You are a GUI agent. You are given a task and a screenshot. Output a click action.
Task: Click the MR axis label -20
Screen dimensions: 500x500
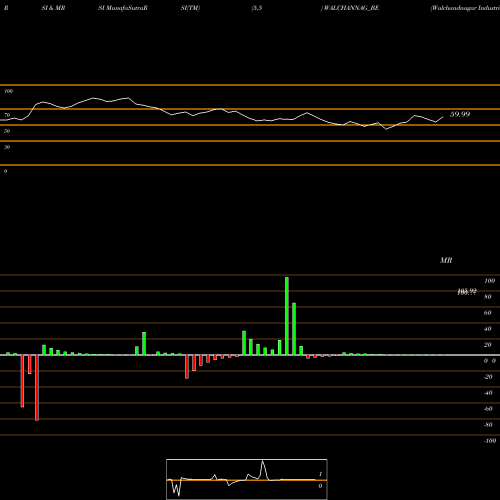click(x=488, y=377)
